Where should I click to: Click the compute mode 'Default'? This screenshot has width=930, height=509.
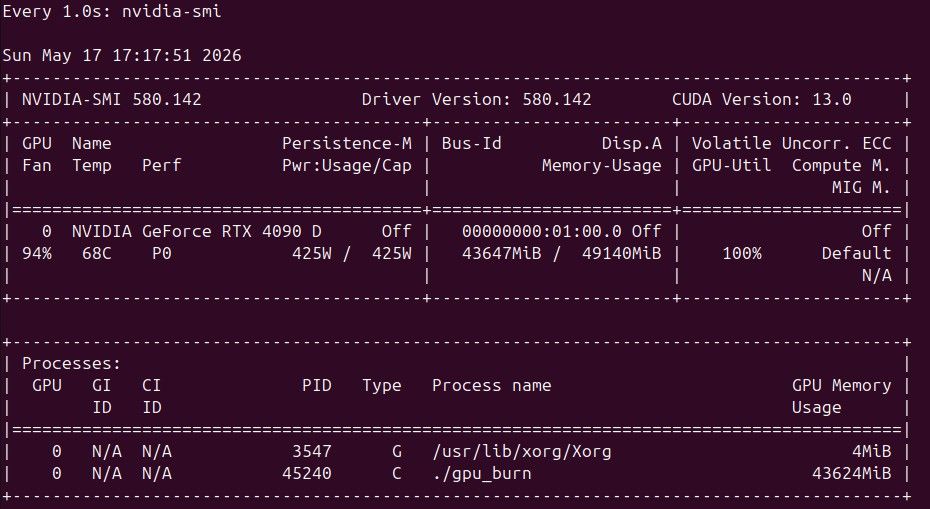coord(856,253)
